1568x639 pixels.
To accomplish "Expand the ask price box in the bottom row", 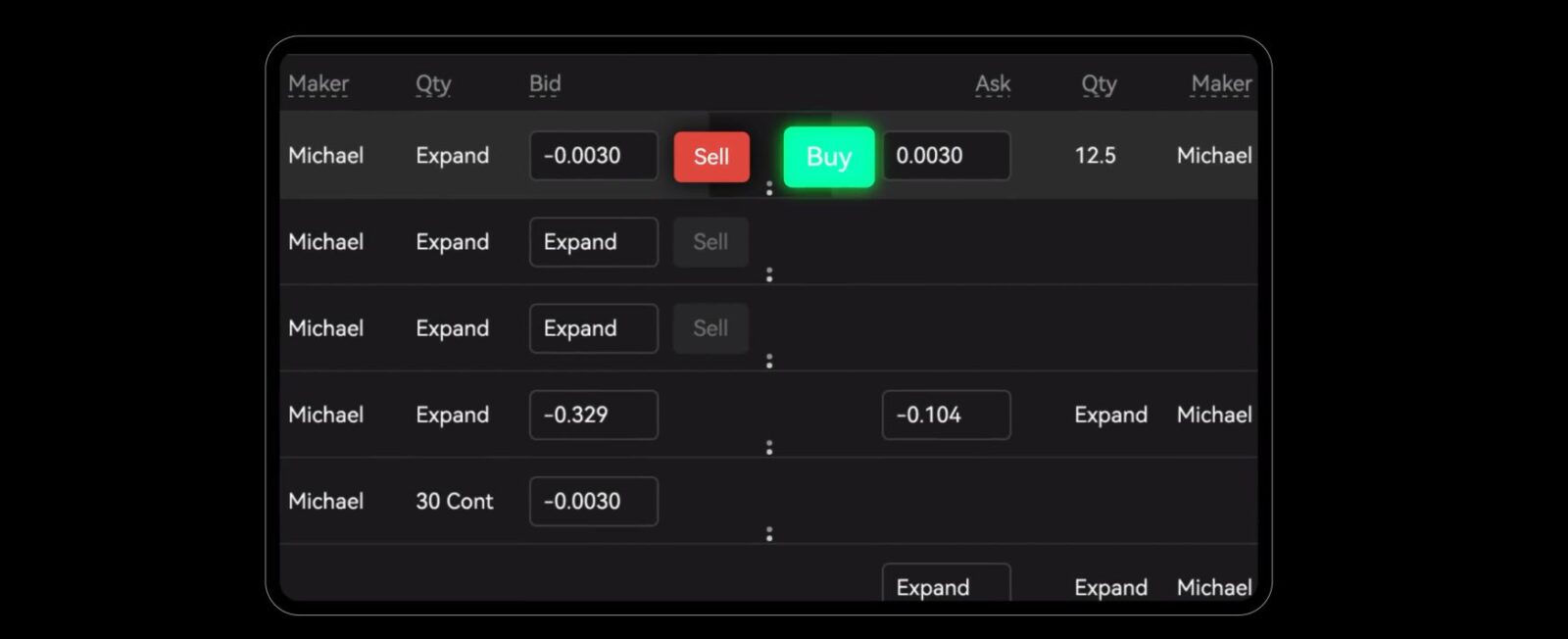I will tap(946, 586).
